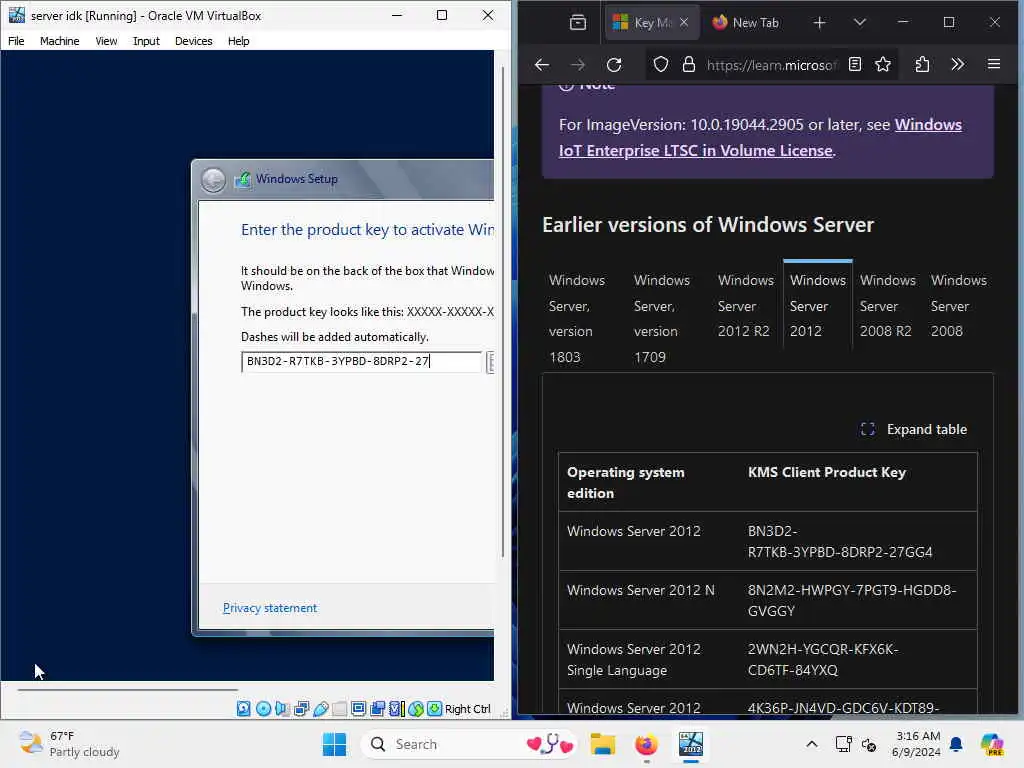Click the shared folders indicator in VirtualBox
This screenshot has width=1024, height=768.
coord(339,709)
